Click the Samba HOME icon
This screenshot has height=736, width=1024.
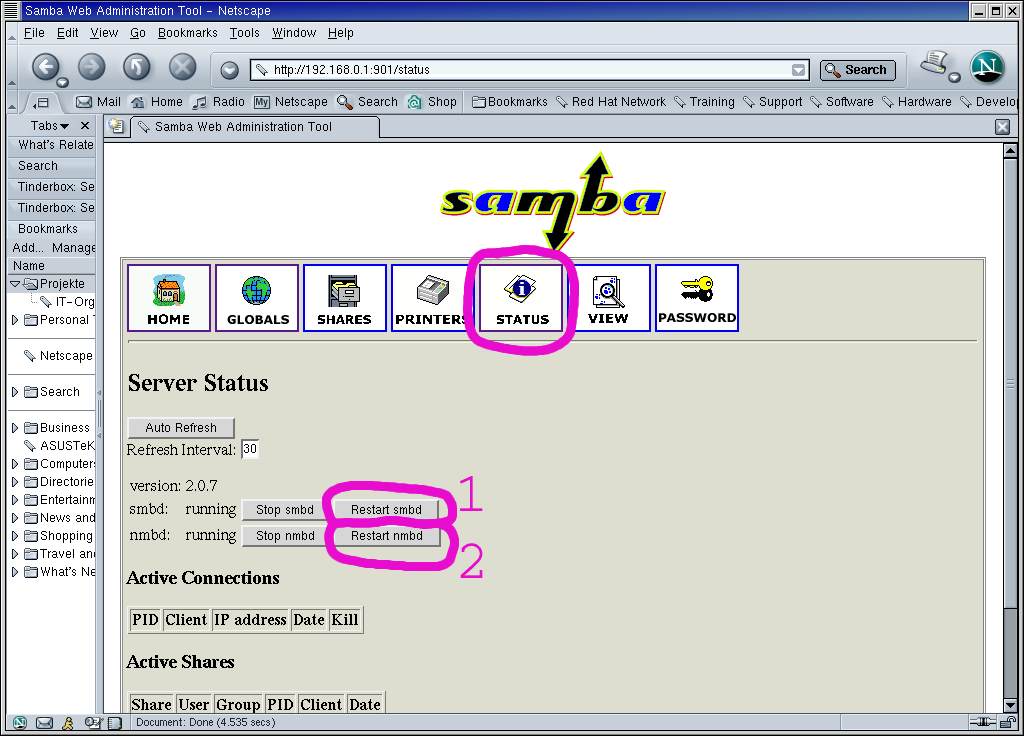pyautogui.click(x=168, y=297)
